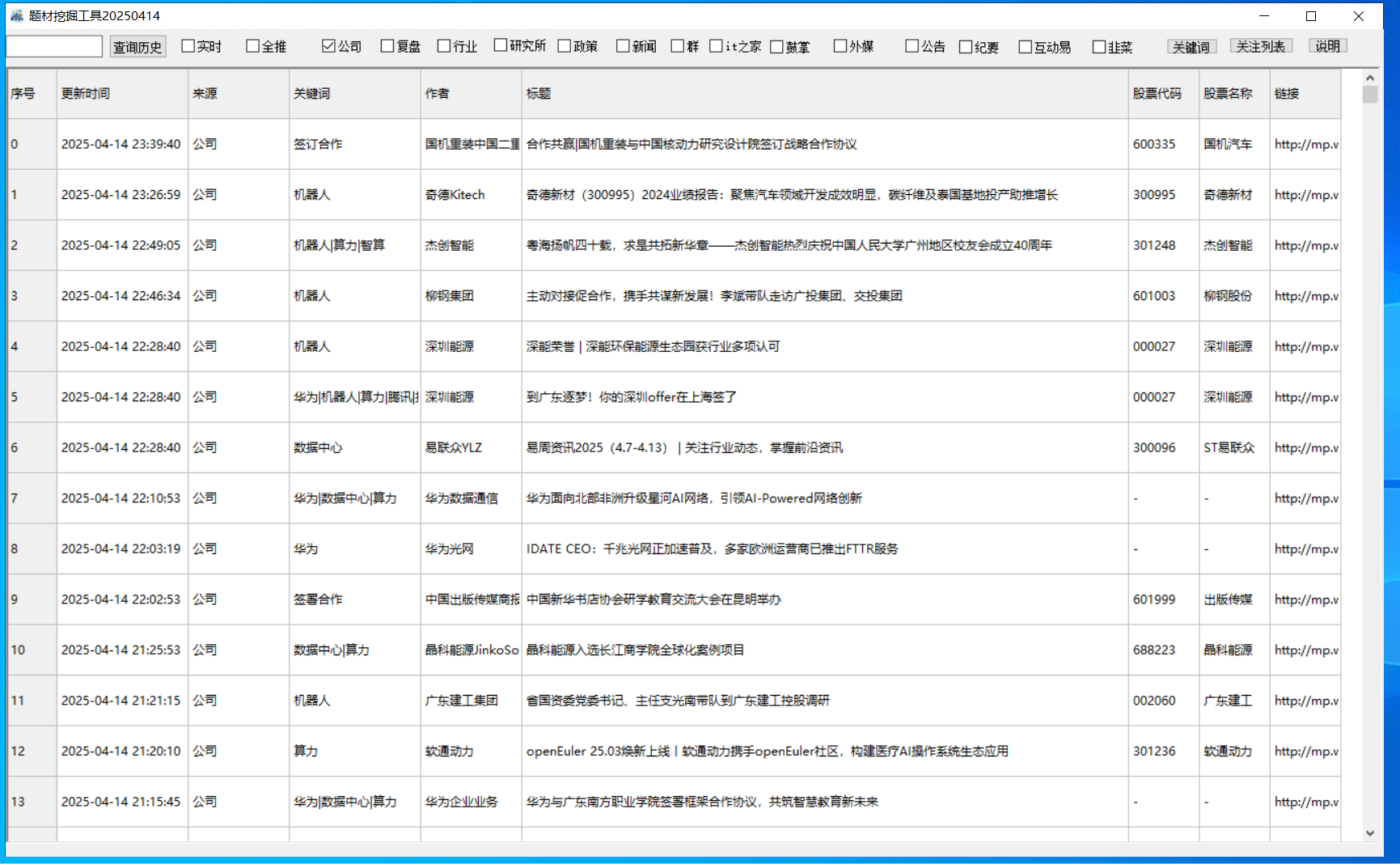Click the scrollbar down arrow
The width and height of the screenshot is (1400, 864).
click(x=1369, y=832)
